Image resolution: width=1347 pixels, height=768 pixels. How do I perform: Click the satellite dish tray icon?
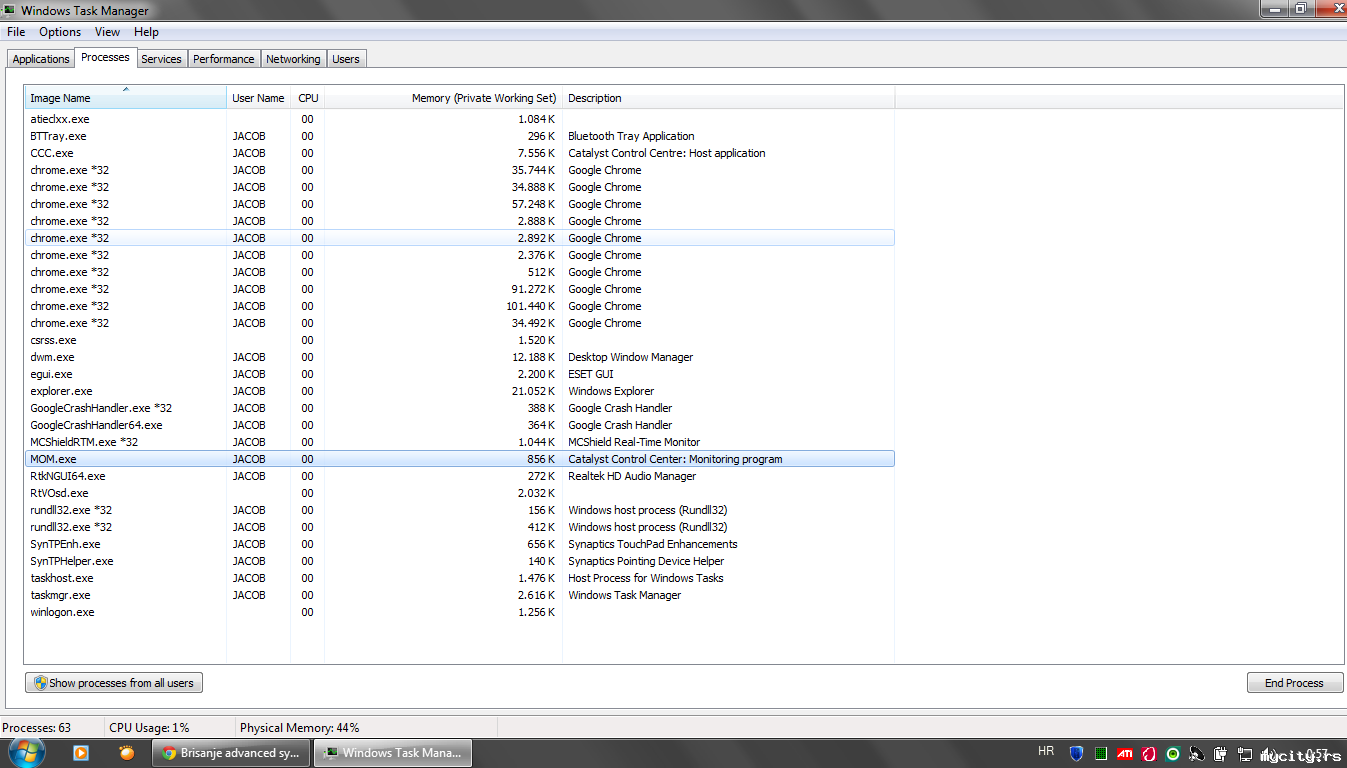pyautogui.click(x=1197, y=753)
